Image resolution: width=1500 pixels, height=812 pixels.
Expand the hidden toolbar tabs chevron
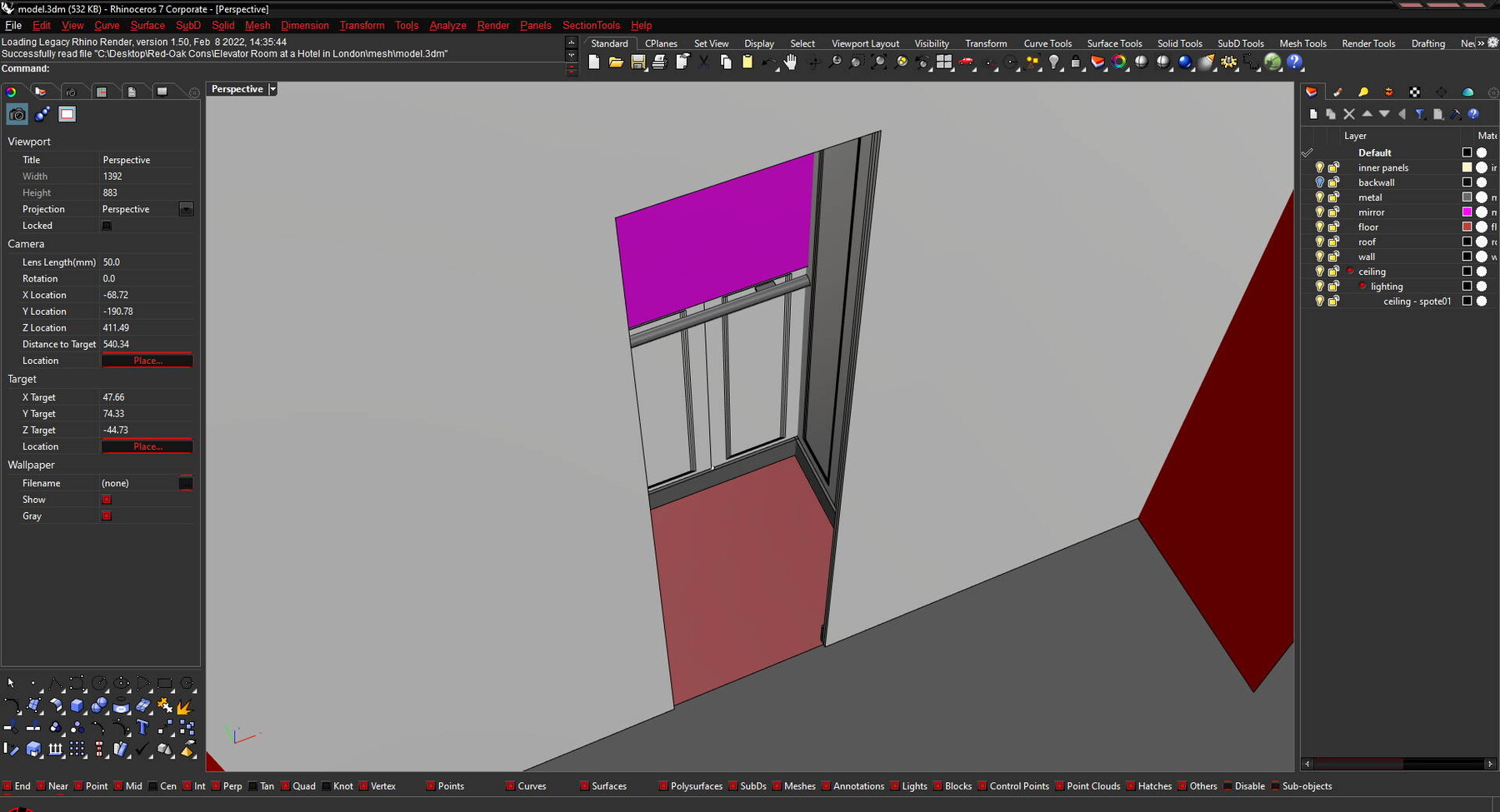(x=1480, y=43)
